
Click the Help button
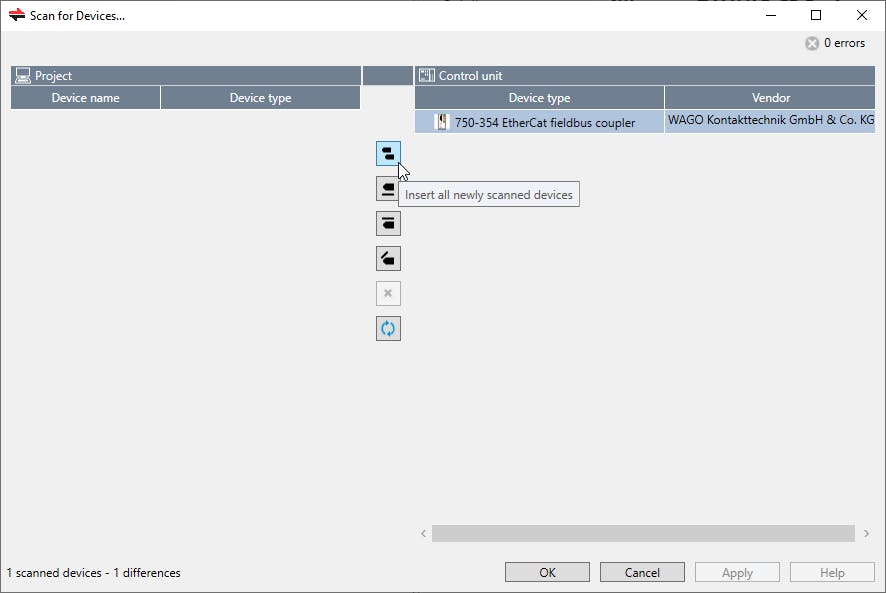(x=832, y=572)
